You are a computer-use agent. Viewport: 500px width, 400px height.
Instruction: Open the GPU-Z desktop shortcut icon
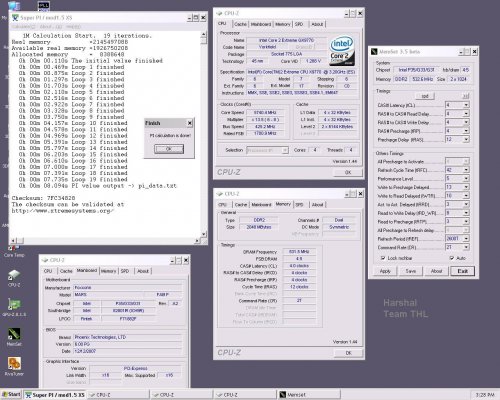(14, 305)
